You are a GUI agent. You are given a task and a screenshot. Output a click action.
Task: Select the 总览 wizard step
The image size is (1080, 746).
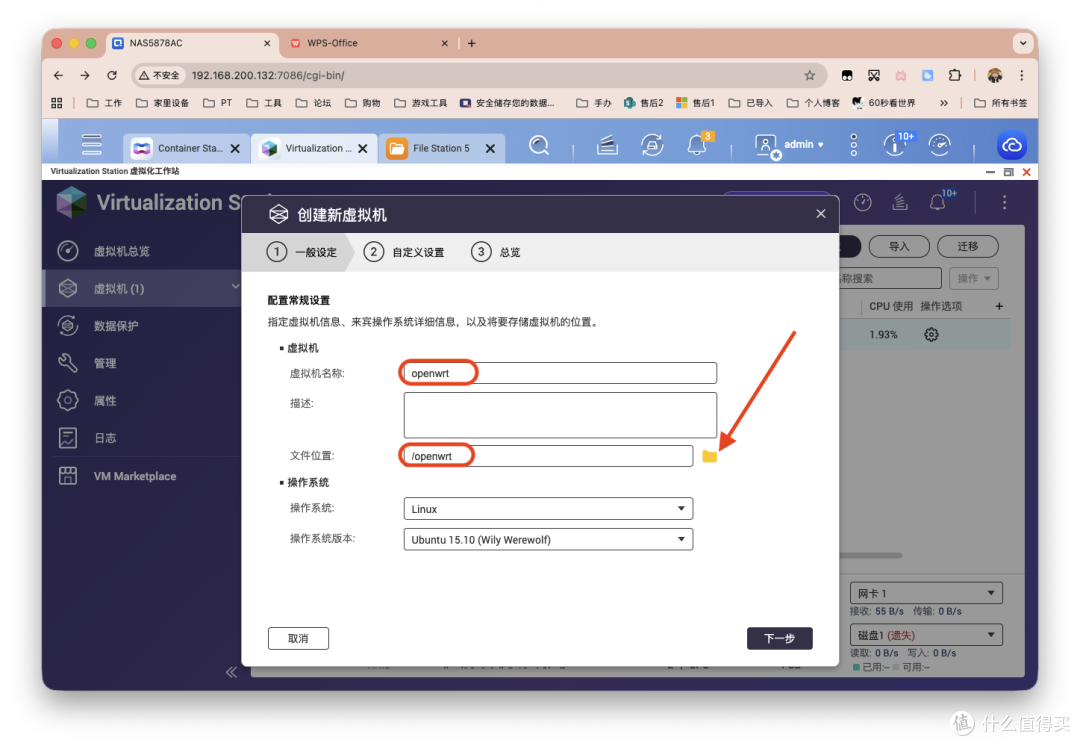(x=496, y=252)
